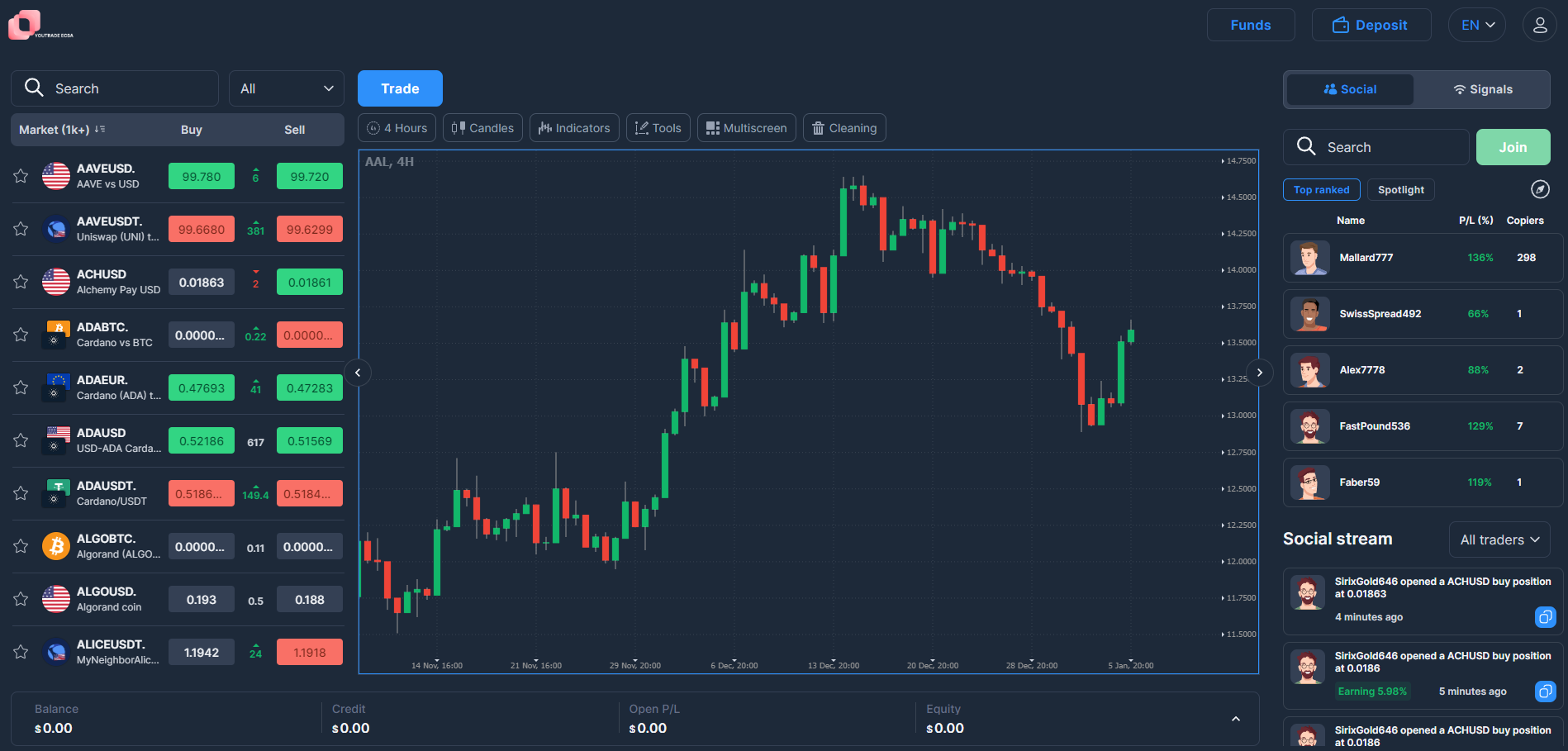This screenshot has height=751, width=1568.
Task: Buy ADAEUR. at 0.47693
Action: click(202, 387)
